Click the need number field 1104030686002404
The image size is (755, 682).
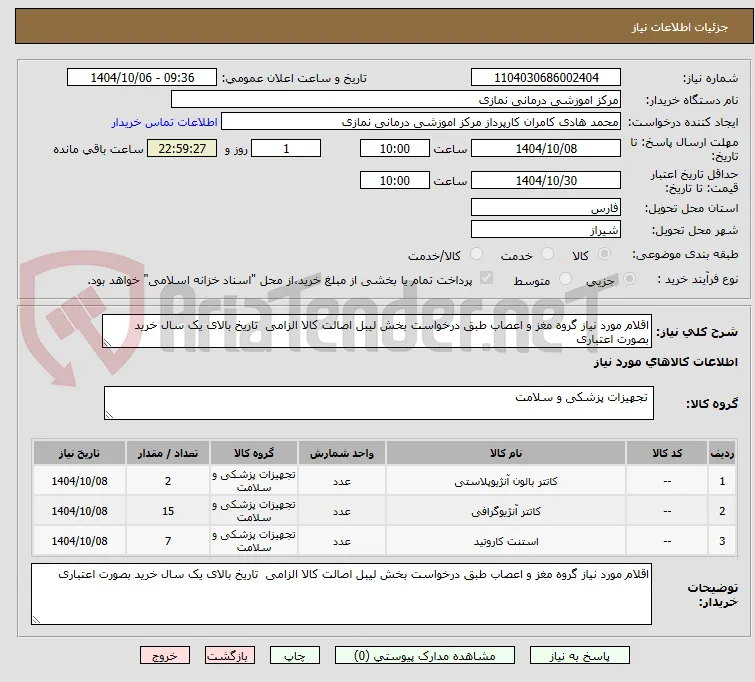click(546, 78)
